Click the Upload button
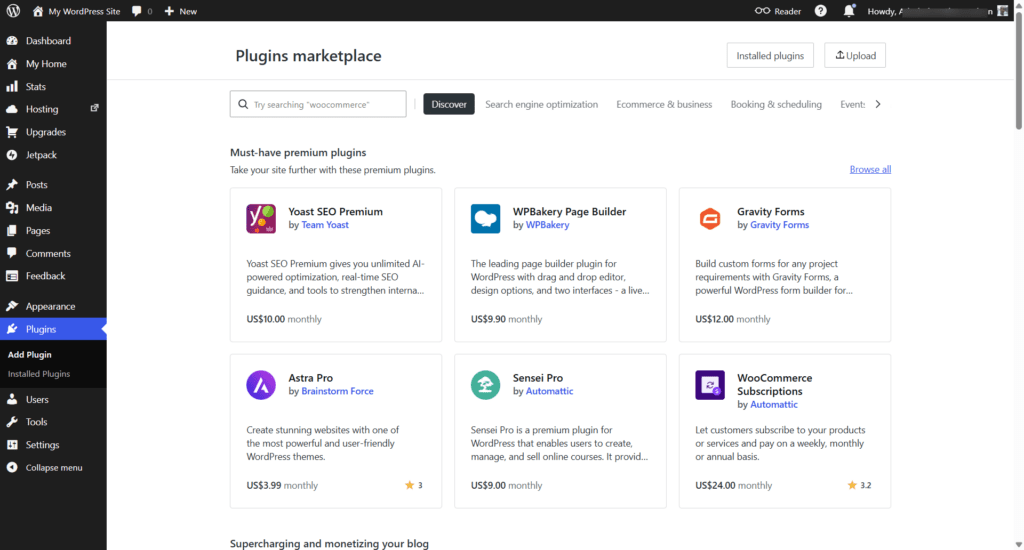The height and width of the screenshot is (550, 1024). tap(855, 56)
